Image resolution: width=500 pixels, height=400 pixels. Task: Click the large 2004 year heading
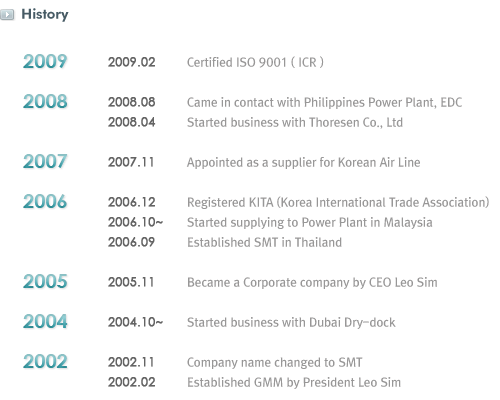click(45, 322)
